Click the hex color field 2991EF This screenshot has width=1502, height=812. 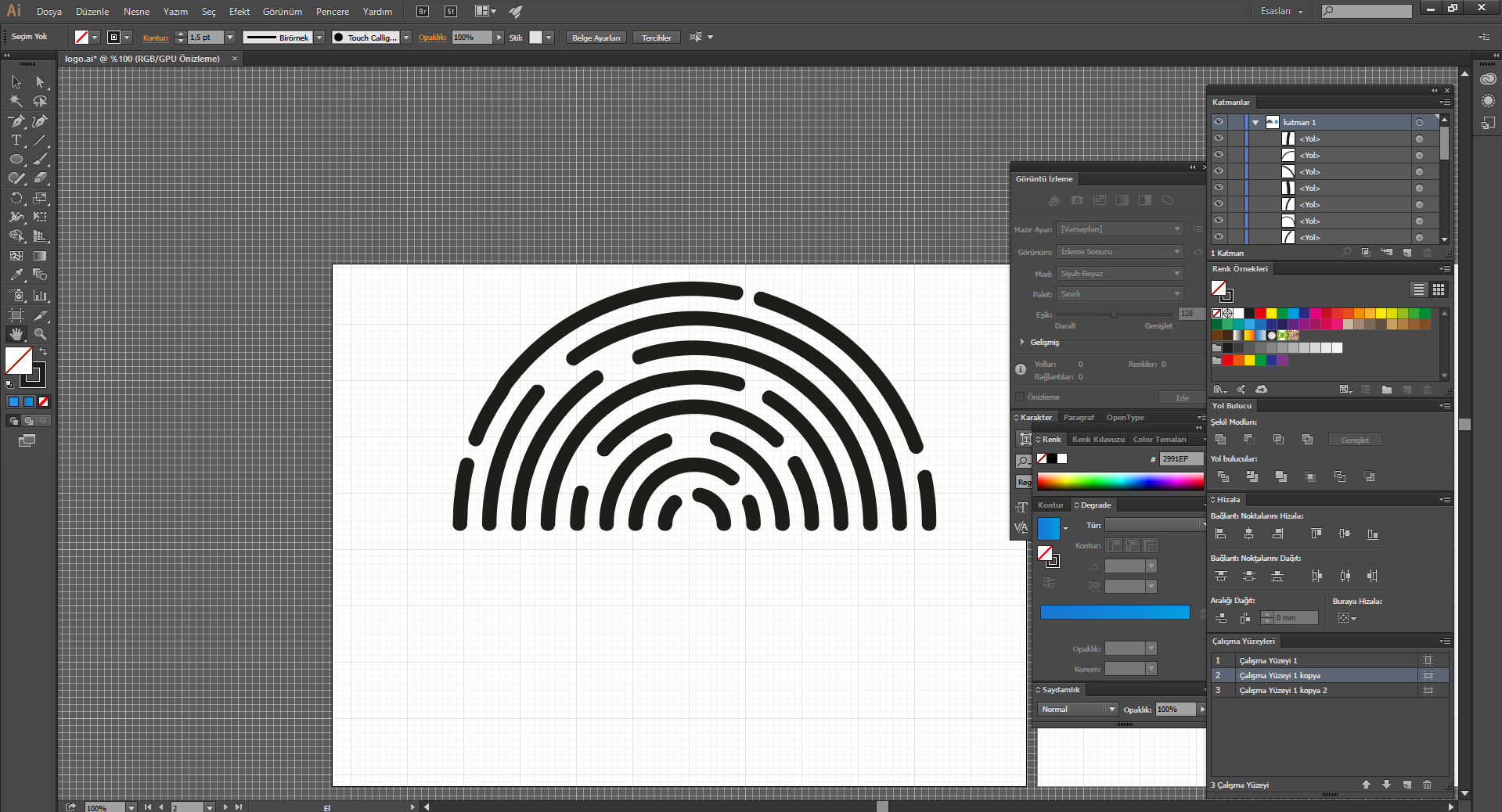[x=1181, y=459]
